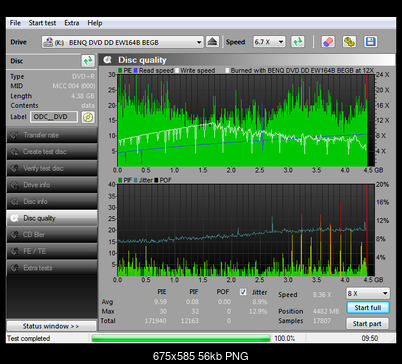Open the CD Bler tab
Screen dimensions: 402x364
click(52, 235)
